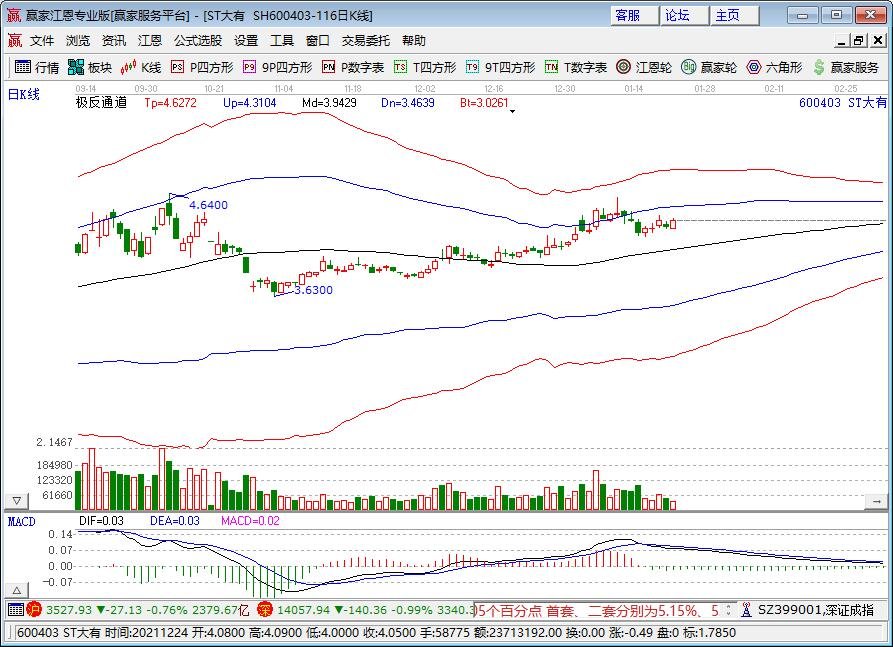Click the 论坛 forum button
Image resolution: width=893 pixels, height=647 pixels.
pos(684,15)
